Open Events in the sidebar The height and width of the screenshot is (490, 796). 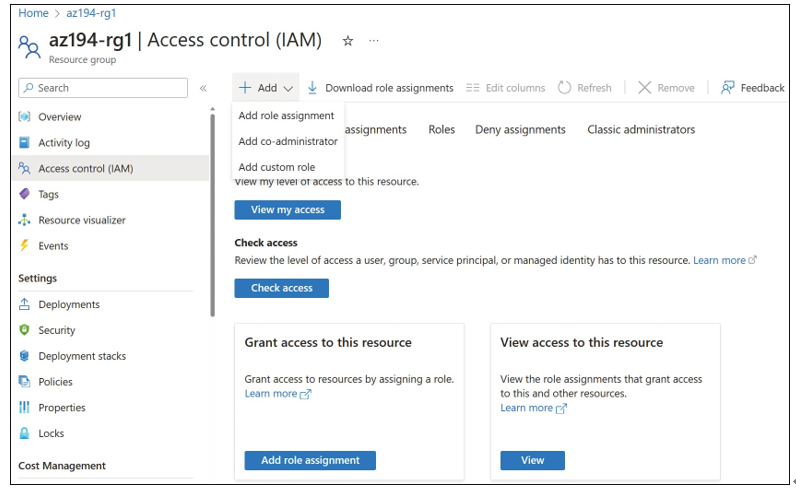(x=53, y=246)
